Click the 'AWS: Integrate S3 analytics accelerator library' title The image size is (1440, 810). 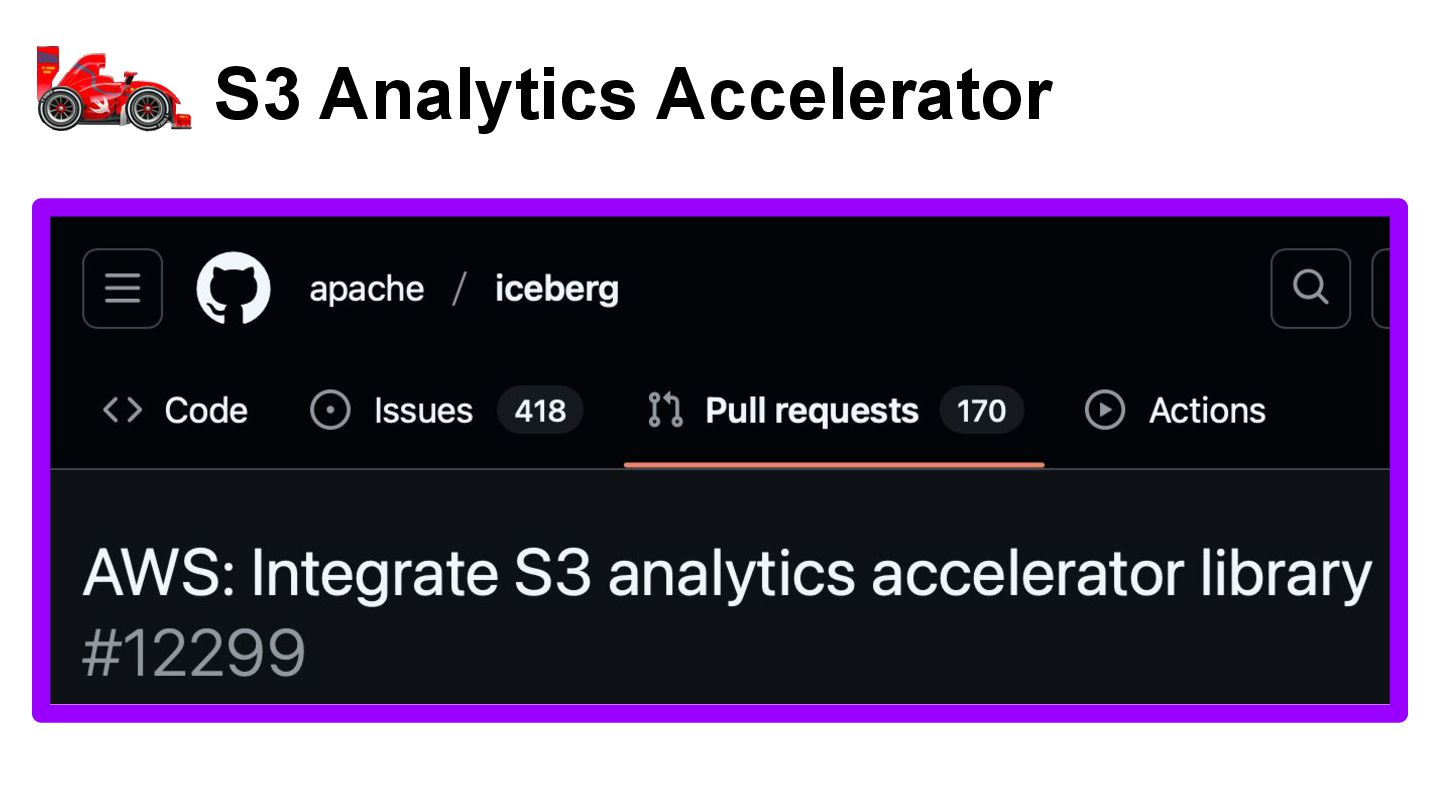(727, 574)
